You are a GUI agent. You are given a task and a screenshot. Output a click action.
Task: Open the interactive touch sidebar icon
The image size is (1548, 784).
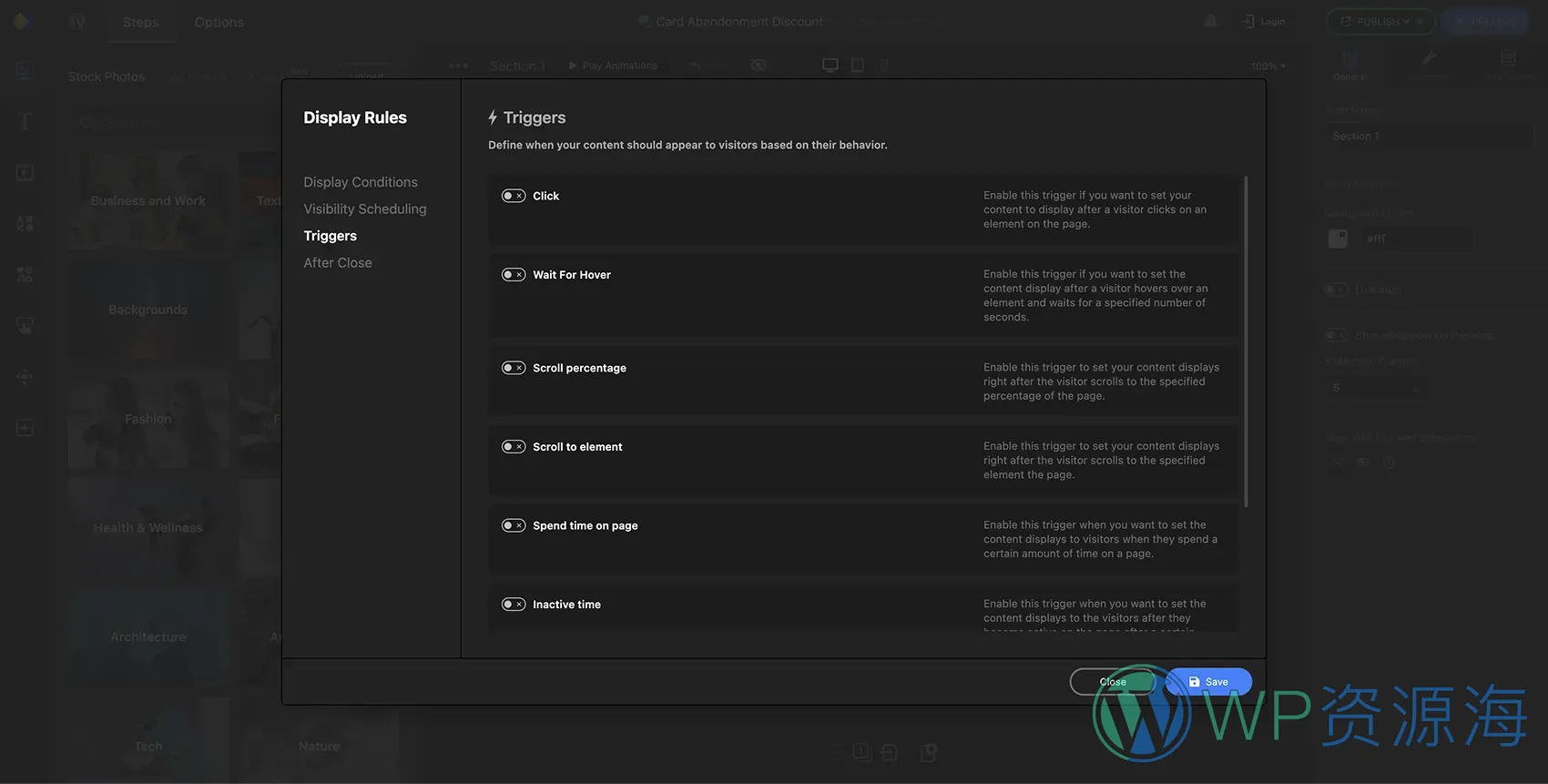25,325
